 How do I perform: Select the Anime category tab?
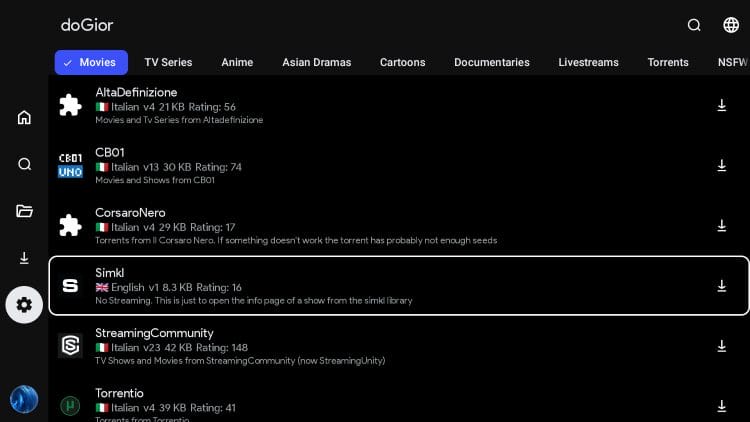tap(237, 62)
